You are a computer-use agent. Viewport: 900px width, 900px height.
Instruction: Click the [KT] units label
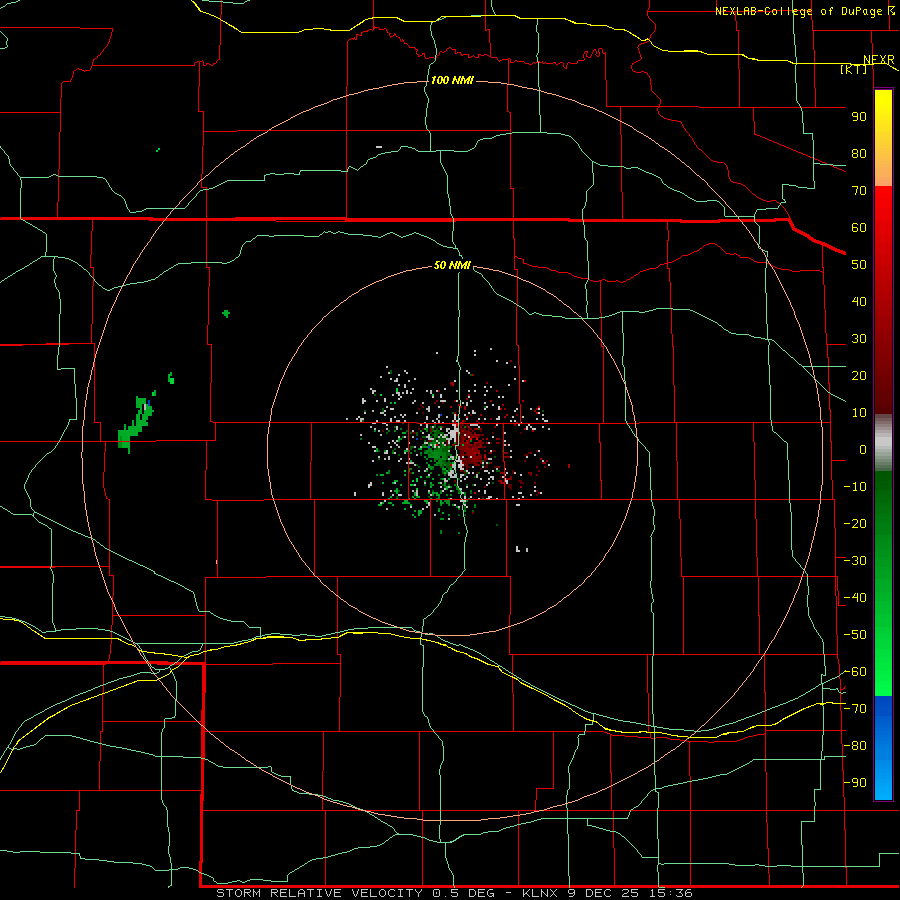click(854, 69)
